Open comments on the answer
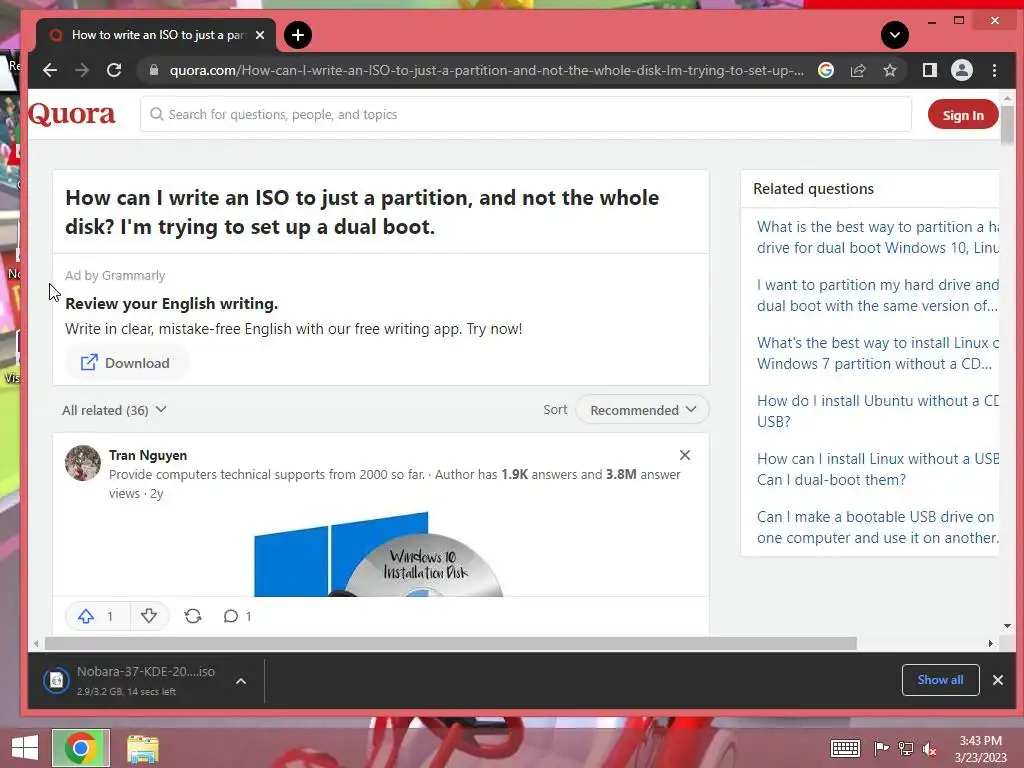Screen dimensions: 1024x768 click(x=237, y=616)
